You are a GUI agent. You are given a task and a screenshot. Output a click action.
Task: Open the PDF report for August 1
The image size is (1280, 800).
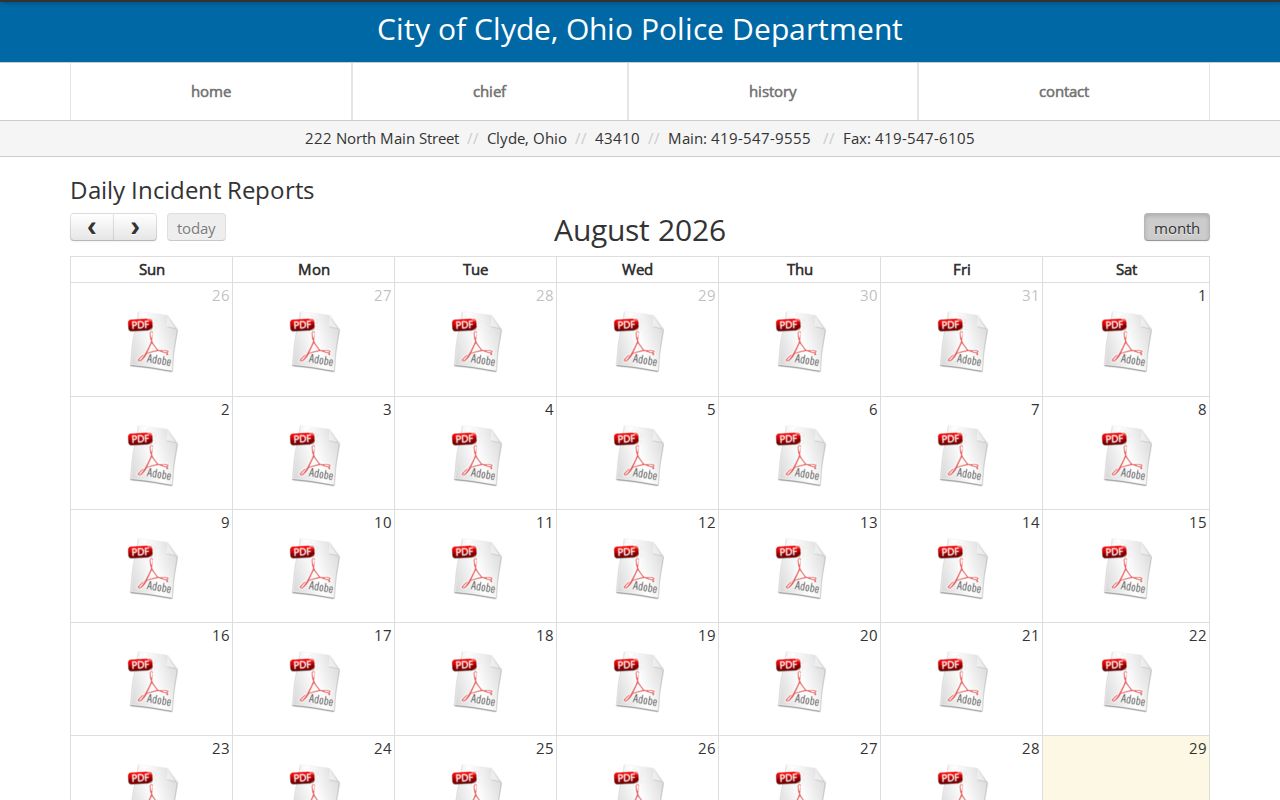pyautogui.click(x=1126, y=342)
